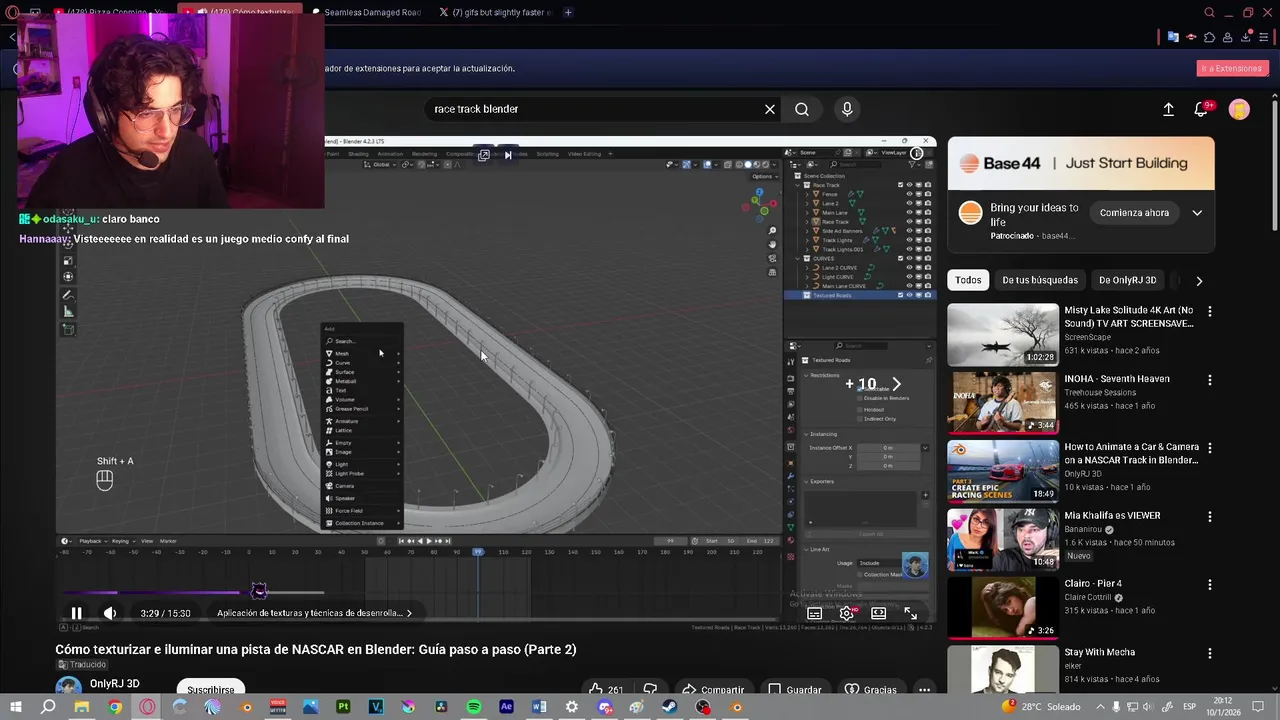Select the 'Todos' filter chip

tap(968, 280)
